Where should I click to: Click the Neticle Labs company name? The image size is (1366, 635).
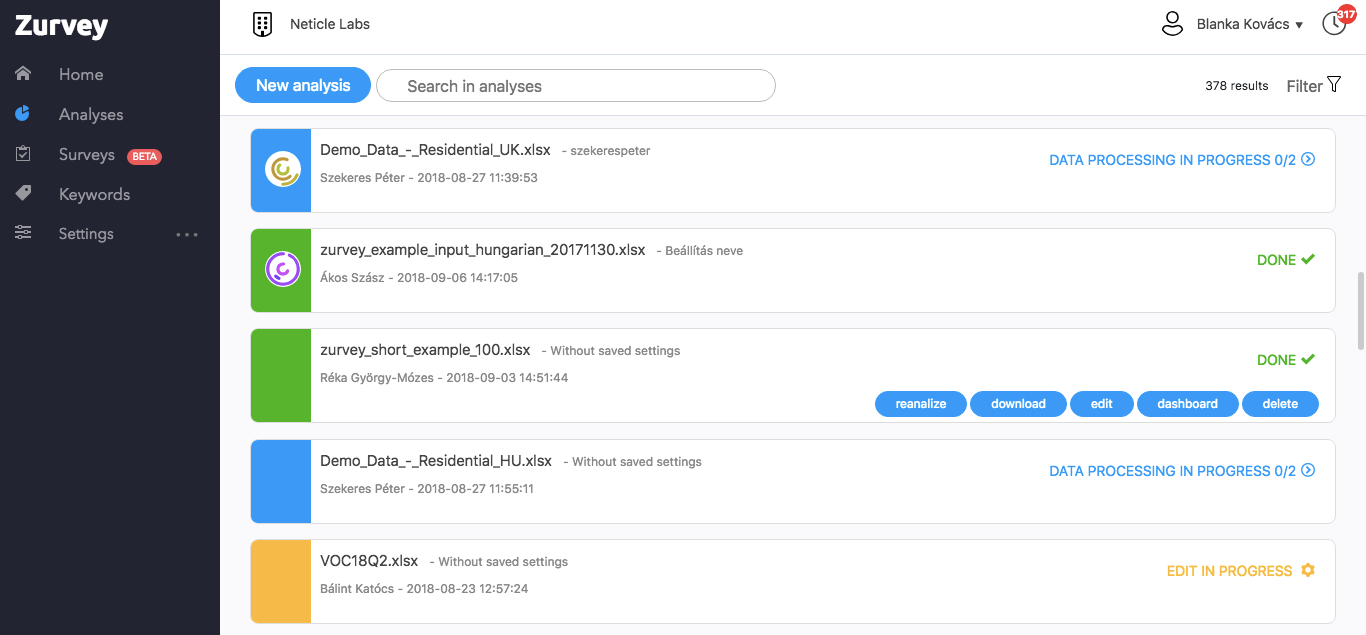[330, 24]
